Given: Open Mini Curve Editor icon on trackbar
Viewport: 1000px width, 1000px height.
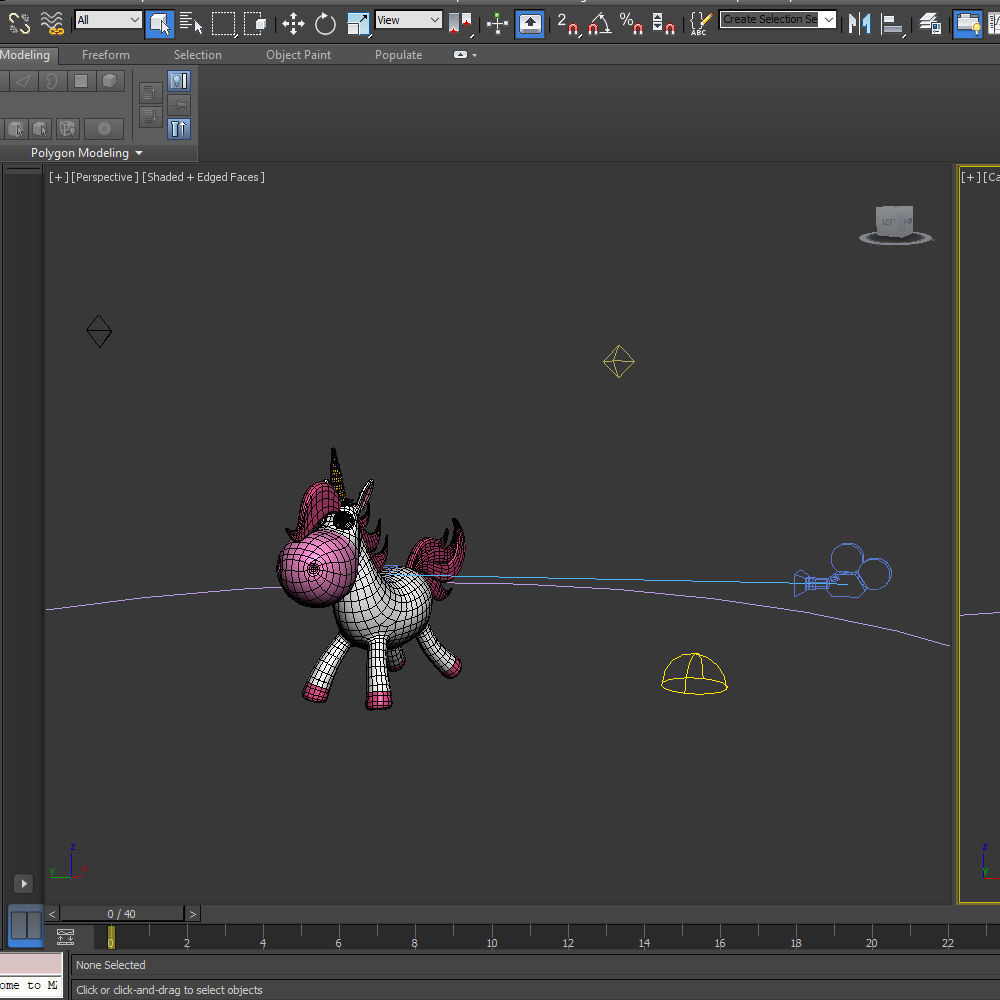Looking at the screenshot, I should click(x=66, y=937).
